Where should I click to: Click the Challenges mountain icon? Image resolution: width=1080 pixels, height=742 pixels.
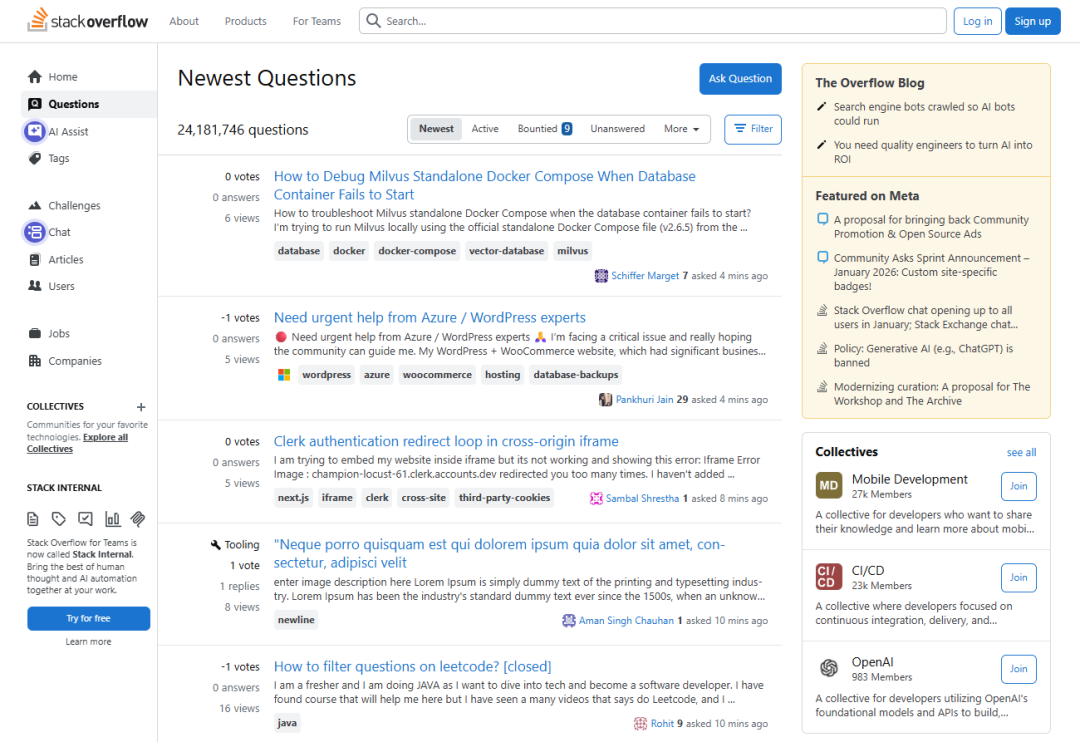click(34, 205)
